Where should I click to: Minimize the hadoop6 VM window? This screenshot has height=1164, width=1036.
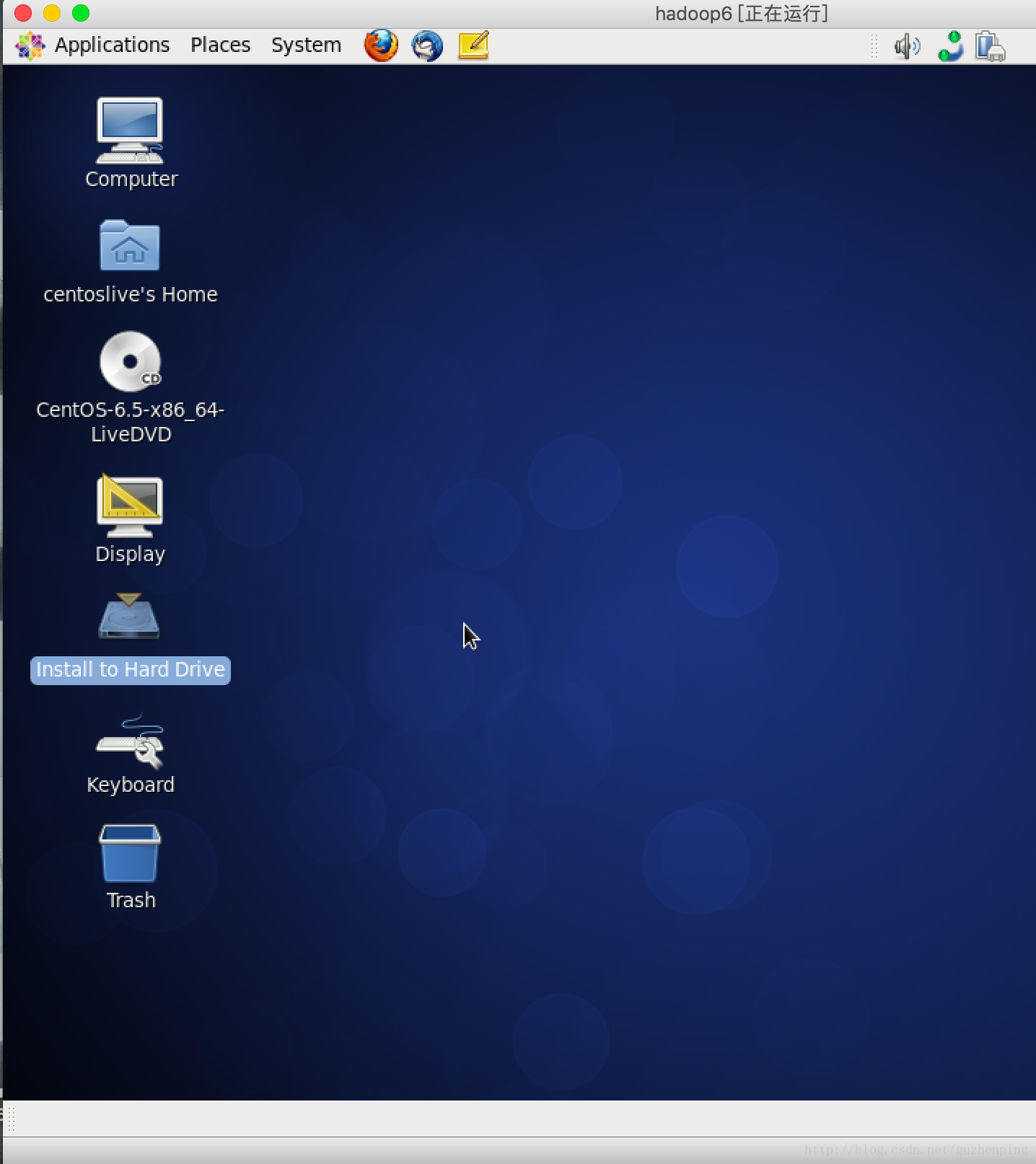pyautogui.click(x=52, y=13)
